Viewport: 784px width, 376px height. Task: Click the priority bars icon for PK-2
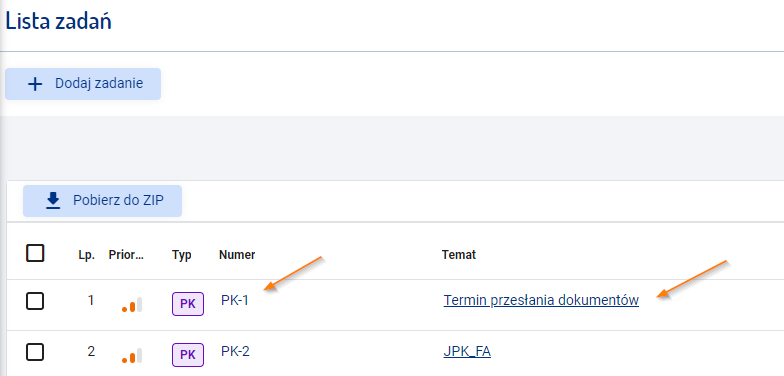[132, 356]
